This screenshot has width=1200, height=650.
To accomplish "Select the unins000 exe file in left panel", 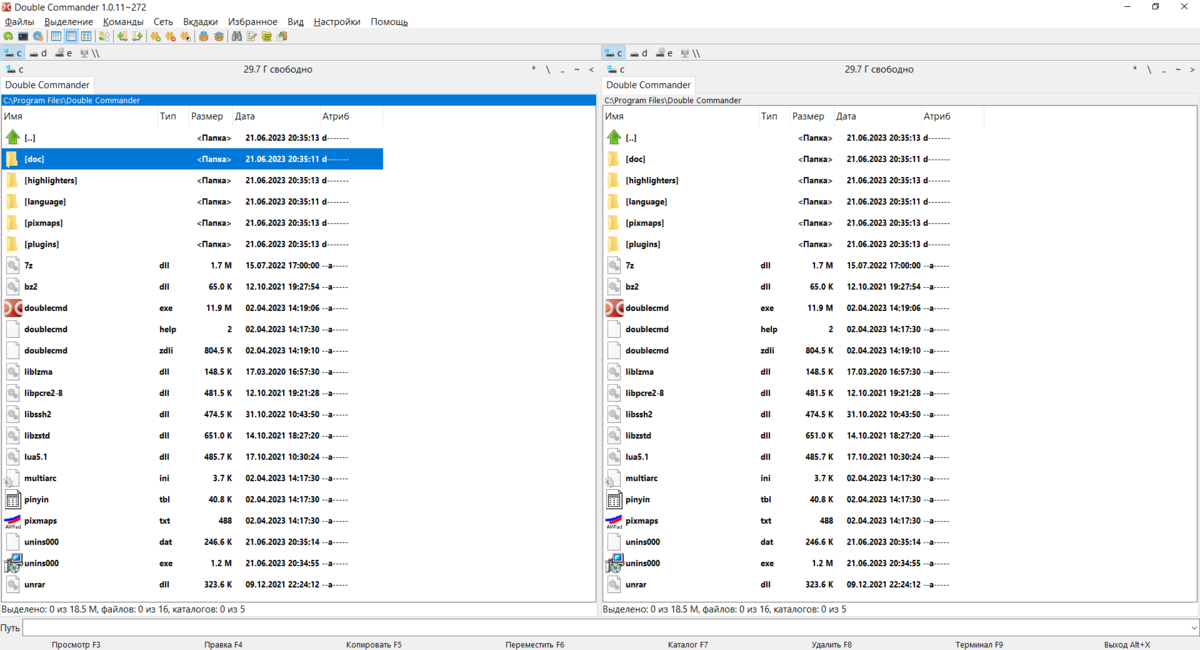I will click(192, 563).
